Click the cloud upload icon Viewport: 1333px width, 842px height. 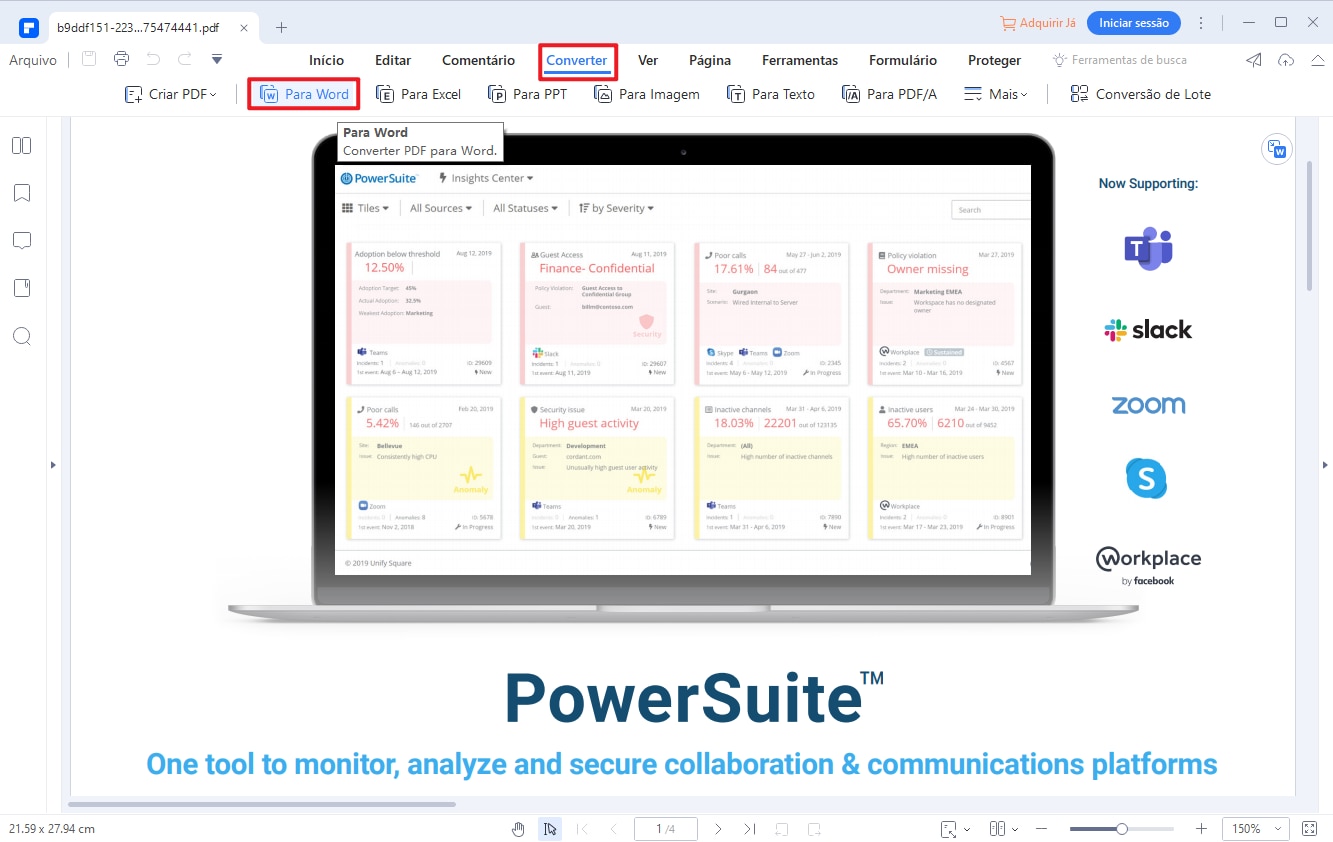coord(1286,60)
